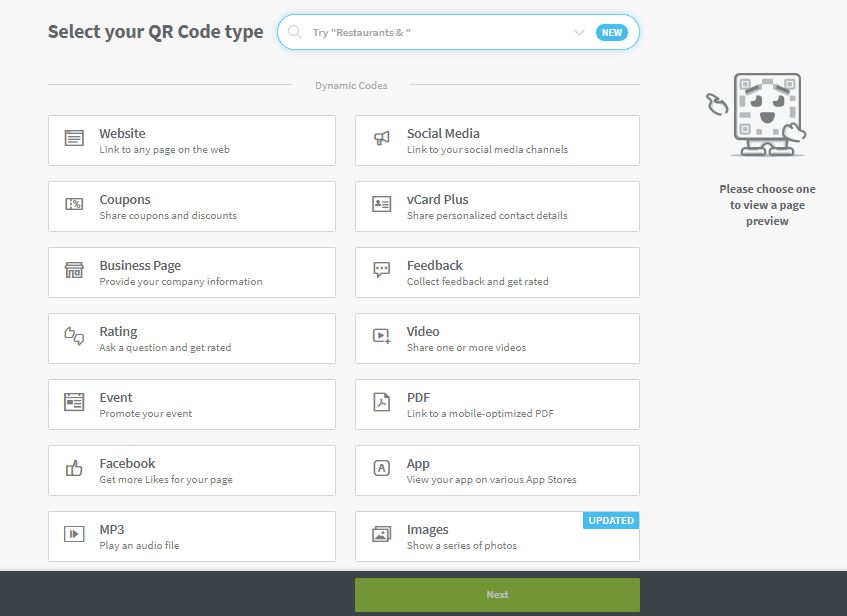Select the Event QR code type
Viewport: 847px width, 616px height.
(x=192, y=405)
